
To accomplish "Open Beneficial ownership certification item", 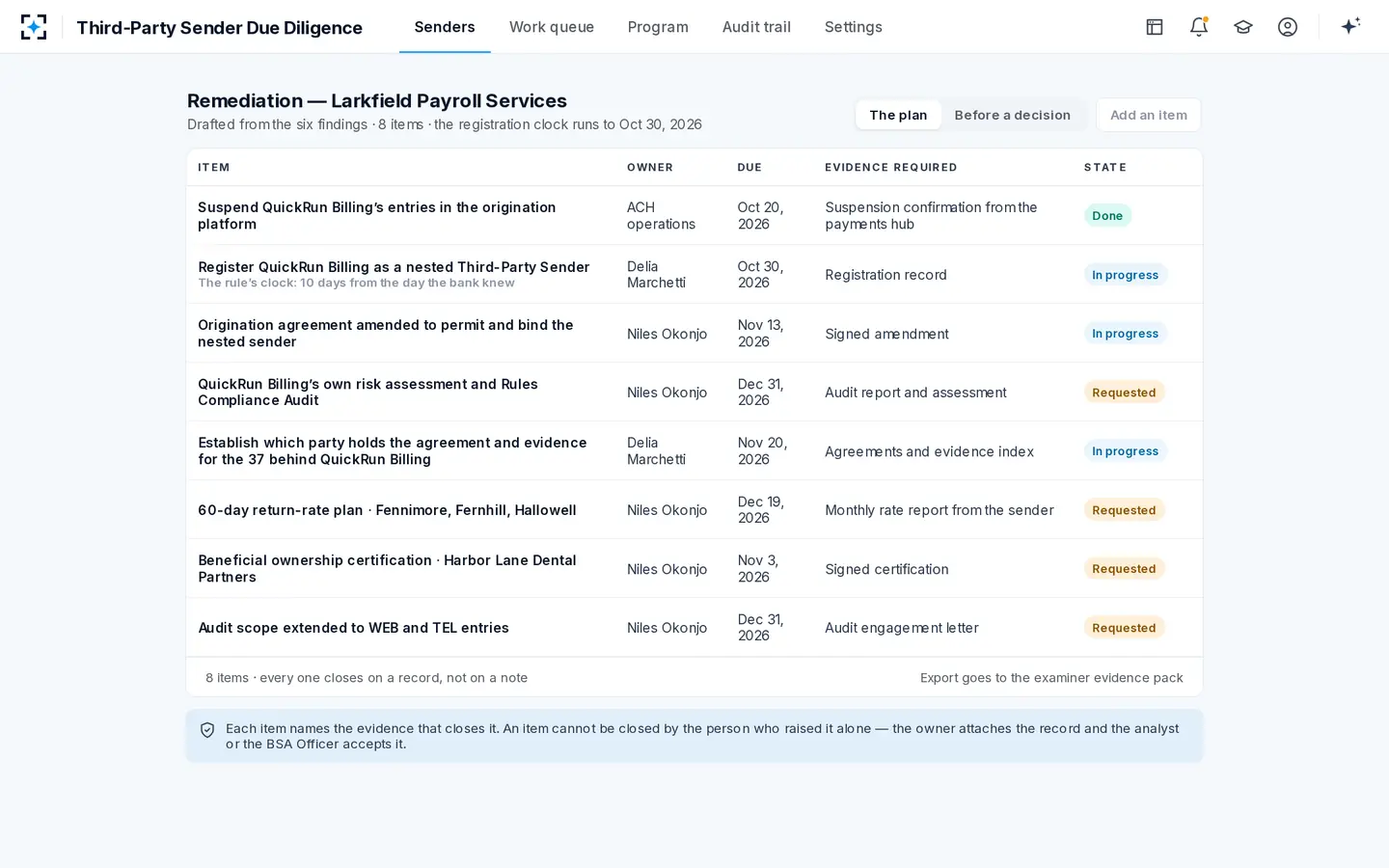I will (x=387, y=569).
